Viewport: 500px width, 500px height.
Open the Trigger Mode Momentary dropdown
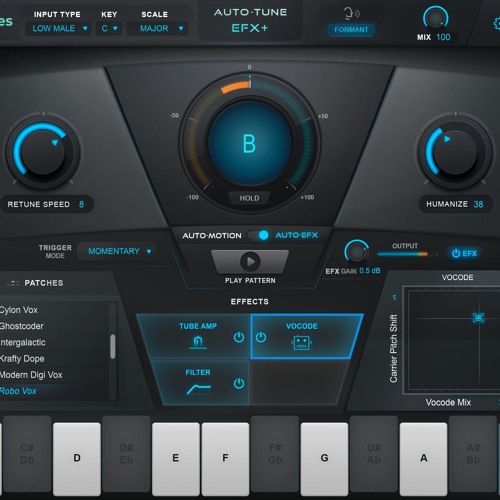(x=118, y=251)
